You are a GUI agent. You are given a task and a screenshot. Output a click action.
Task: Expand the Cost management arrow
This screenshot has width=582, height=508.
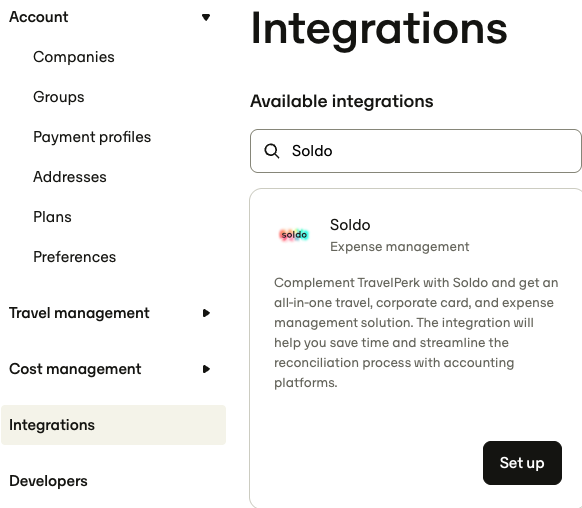[x=206, y=369]
